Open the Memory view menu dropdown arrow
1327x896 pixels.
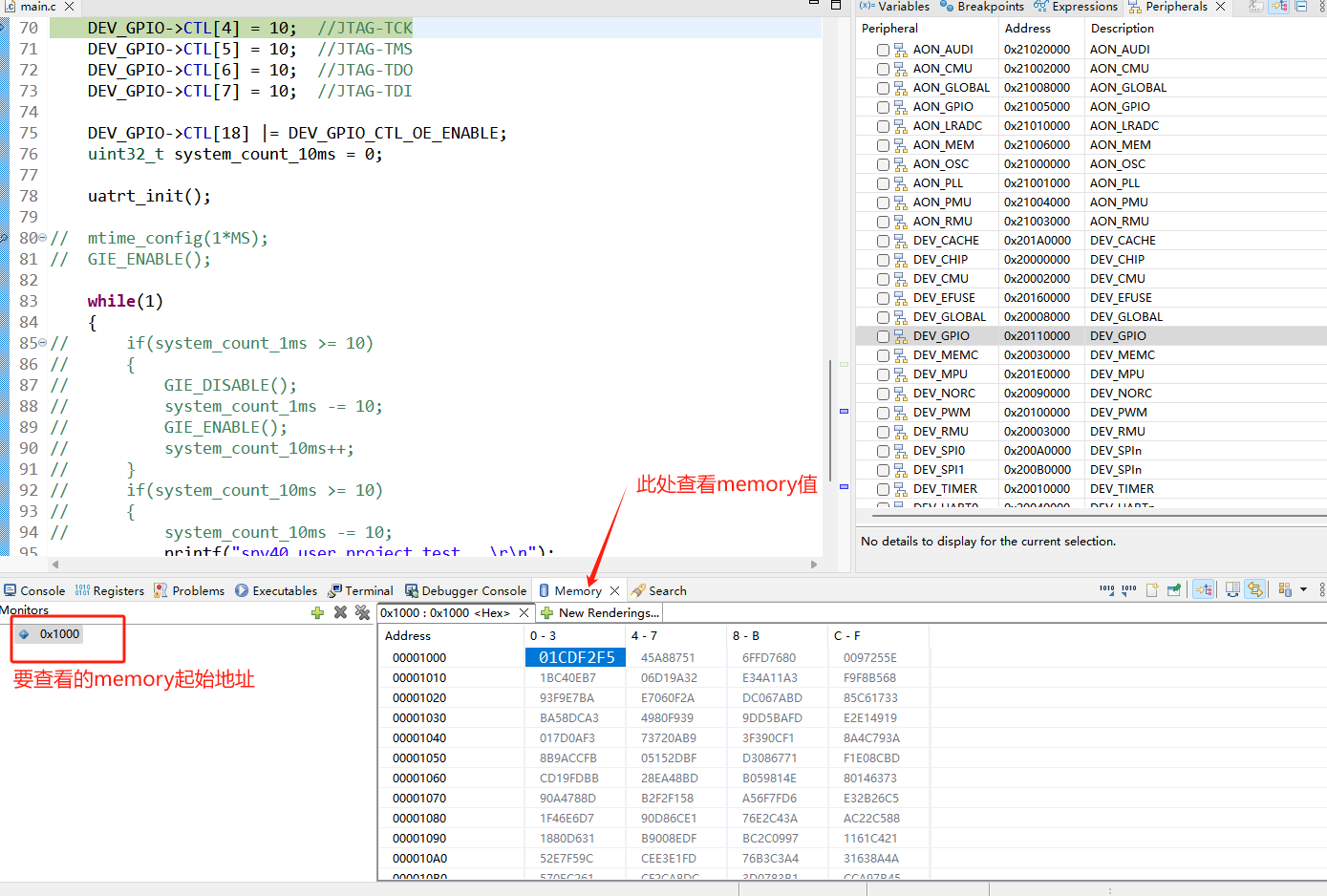[x=1303, y=590]
